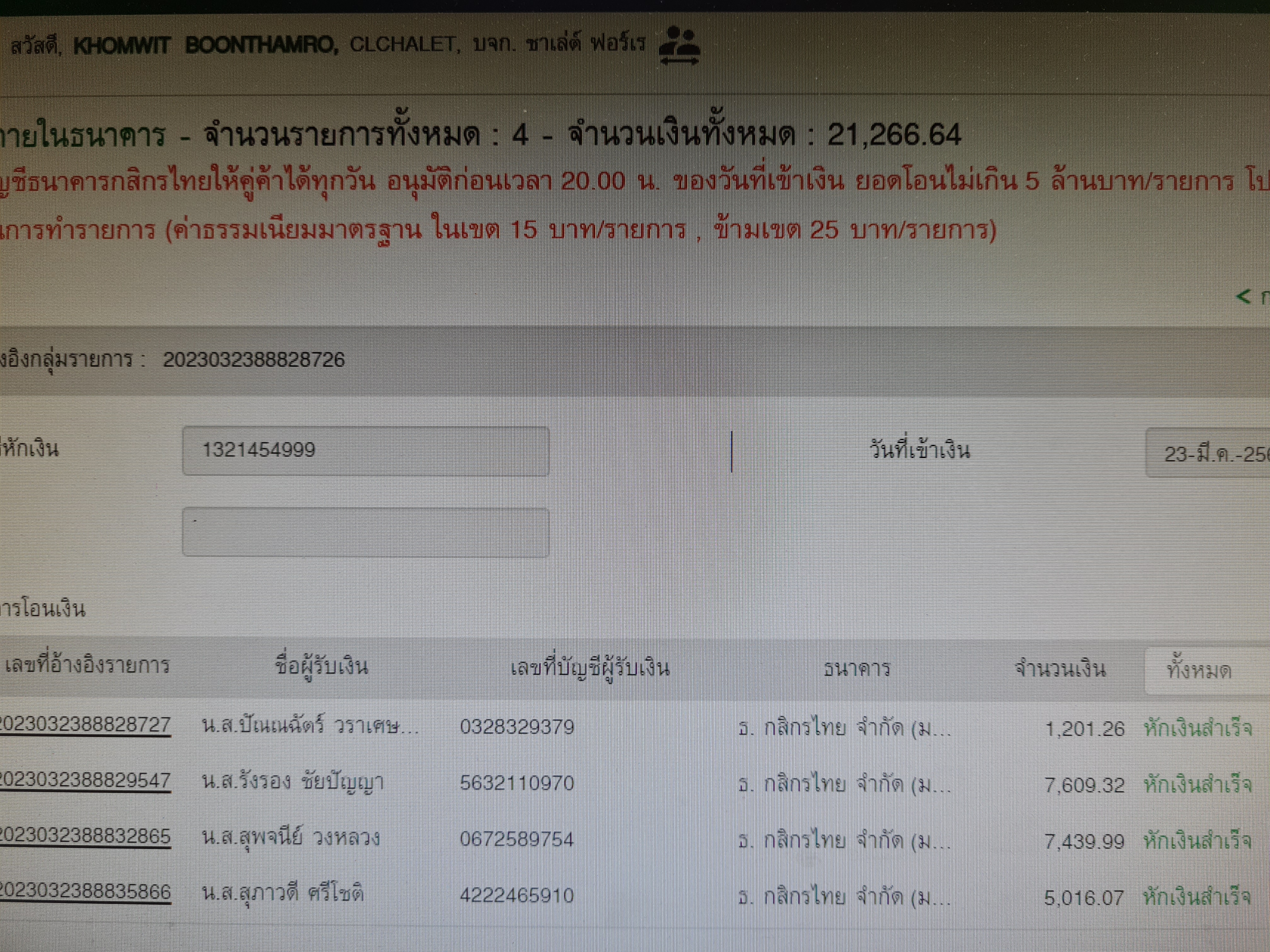
Task: Open transaction reference 2023032388828727
Action: (x=85, y=724)
